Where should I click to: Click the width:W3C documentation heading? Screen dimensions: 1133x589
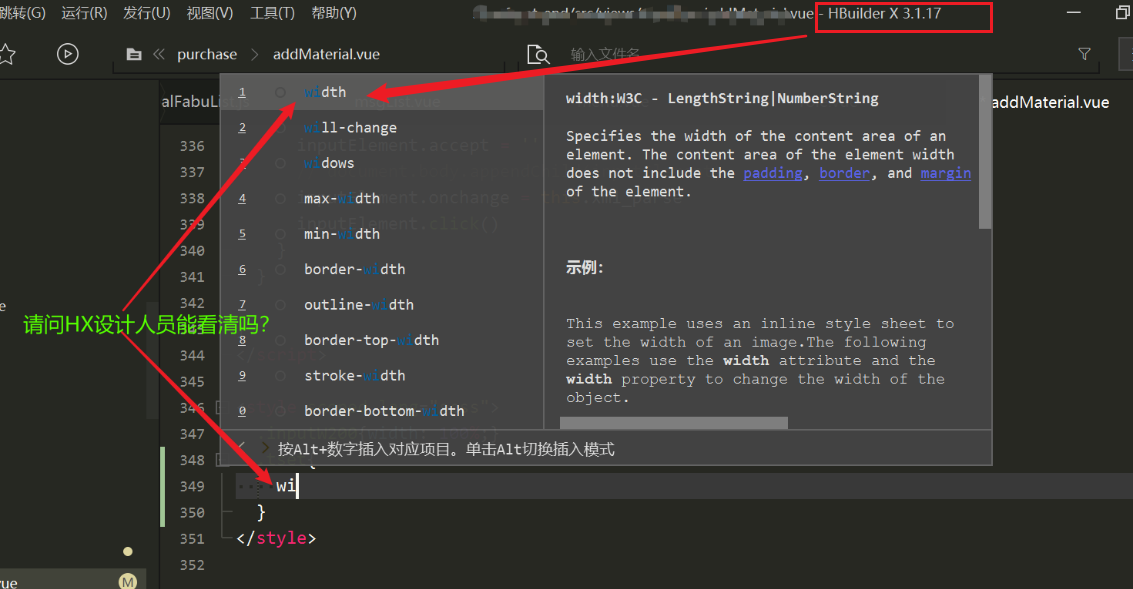click(722, 98)
